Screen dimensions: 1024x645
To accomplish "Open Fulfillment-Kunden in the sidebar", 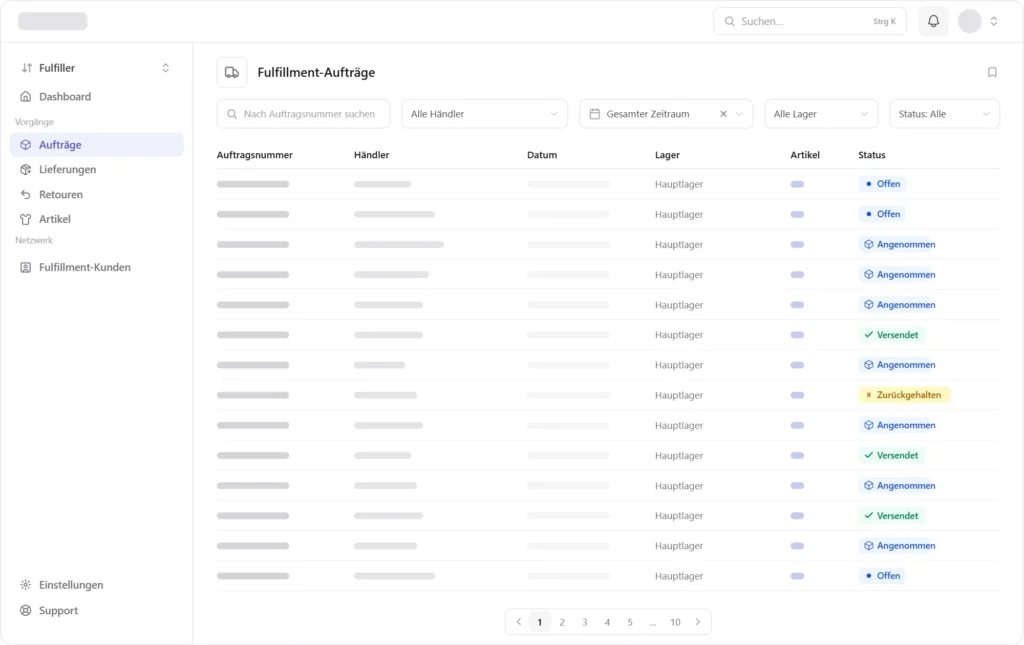I will click(x=95, y=268).
